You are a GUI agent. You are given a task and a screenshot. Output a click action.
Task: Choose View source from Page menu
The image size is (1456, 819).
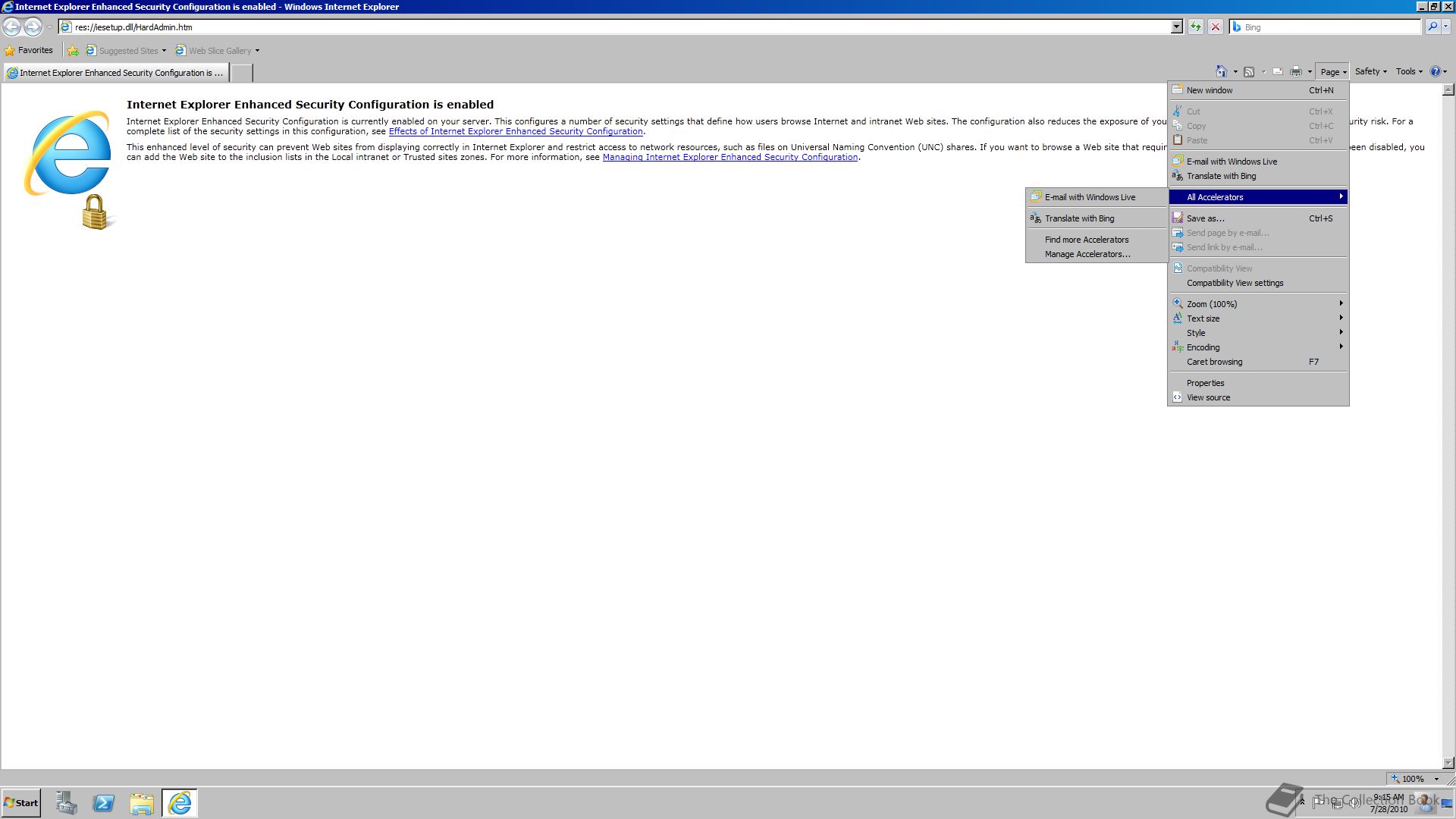[x=1259, y=397]
